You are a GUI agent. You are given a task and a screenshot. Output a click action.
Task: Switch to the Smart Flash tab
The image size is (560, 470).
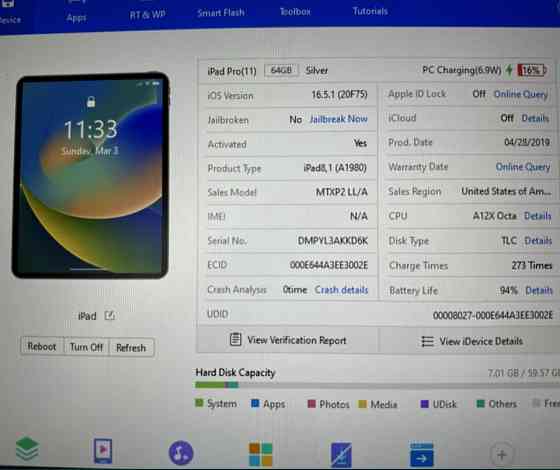pyautogui.click(x=221, y=13)
